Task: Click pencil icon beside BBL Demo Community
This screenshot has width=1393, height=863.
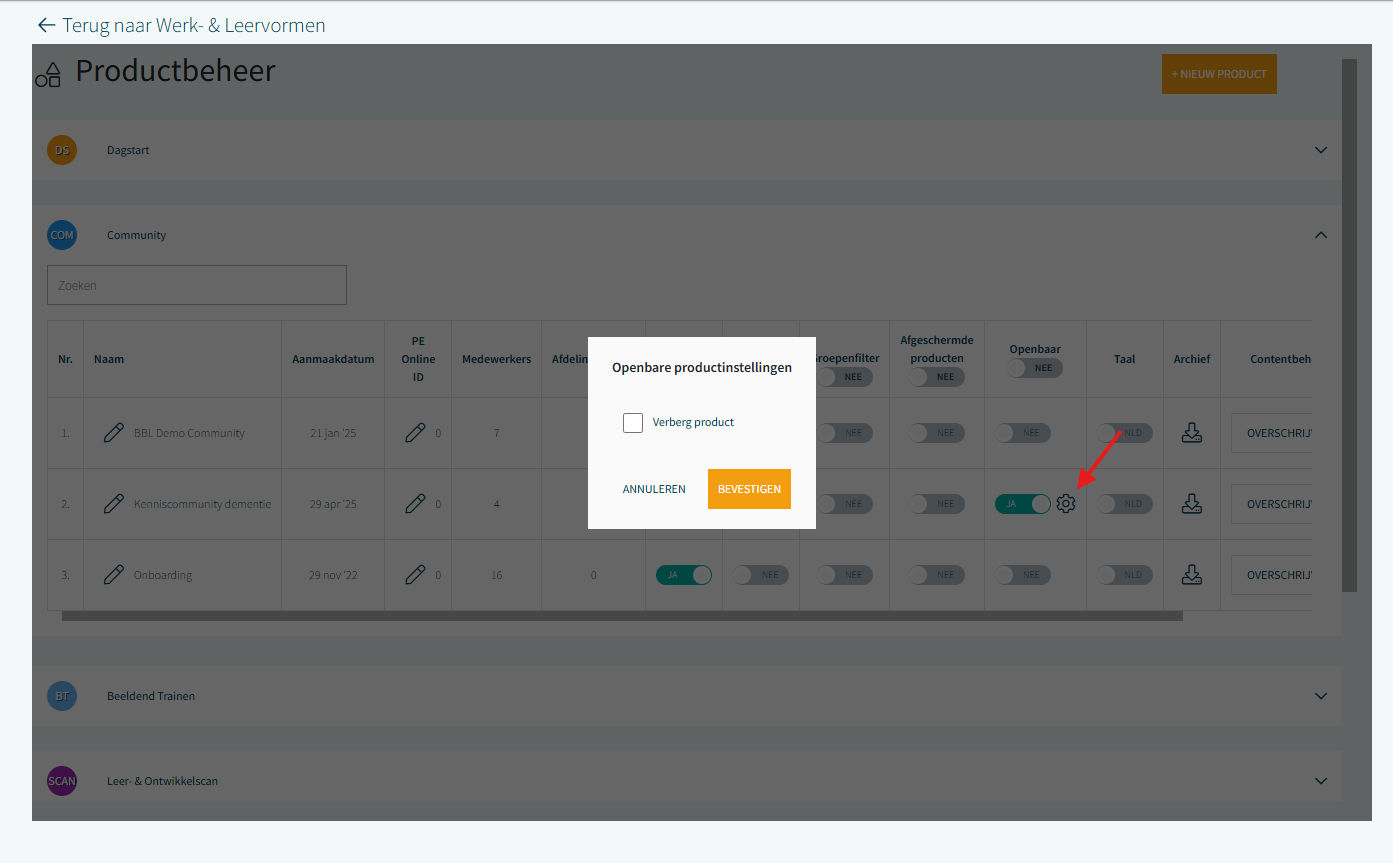Action: tap(114, 433)
